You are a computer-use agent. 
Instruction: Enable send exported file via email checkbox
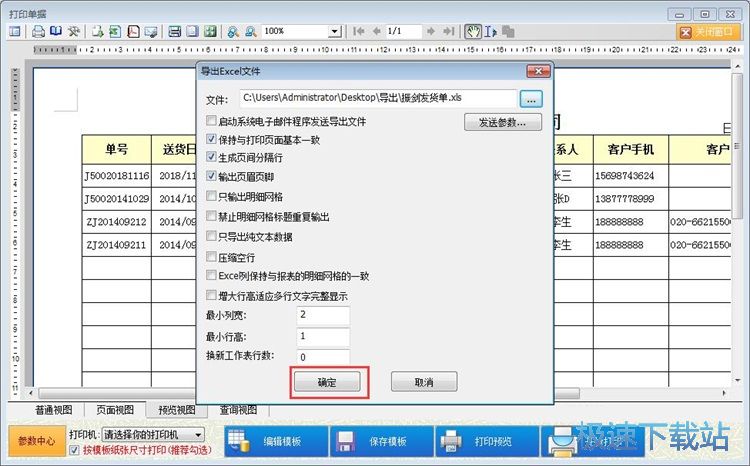point(211,120)
